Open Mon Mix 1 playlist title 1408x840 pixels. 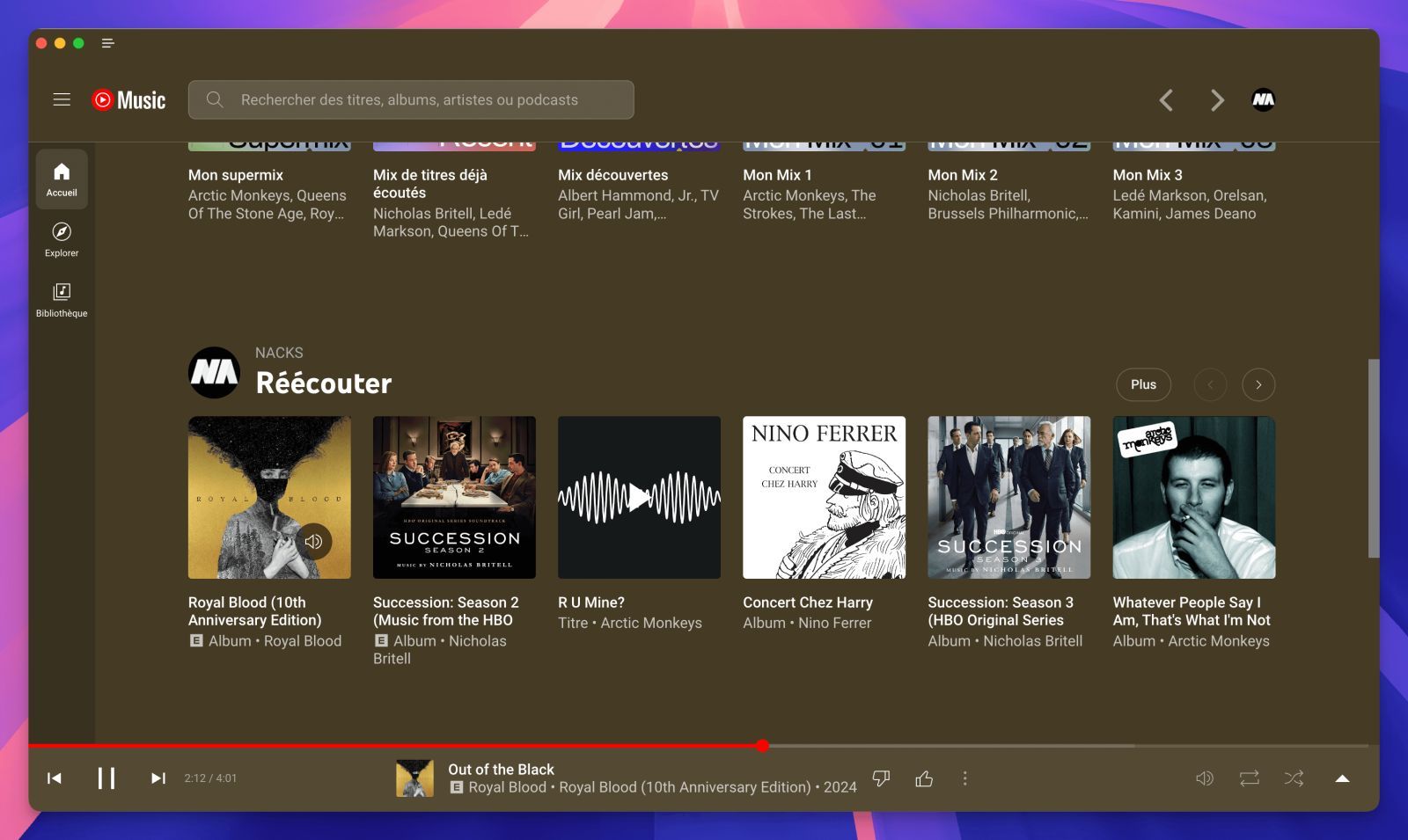(x=777, y=175)
